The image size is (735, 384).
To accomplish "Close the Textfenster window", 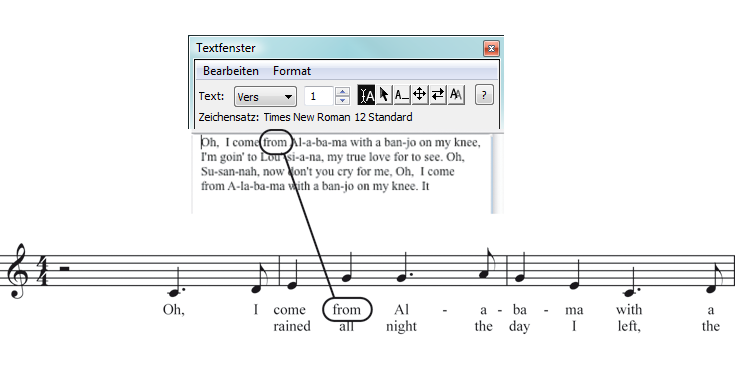I will pos(491,48).
